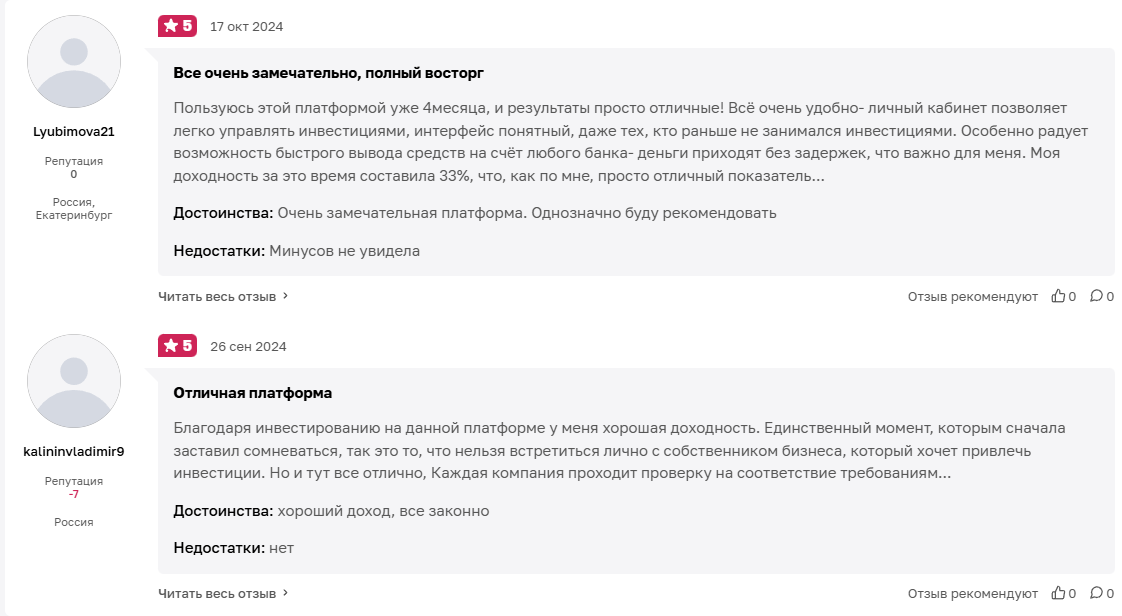
Task: Expand first review via "Читать весь отзыв"
Action: (x=217, y=296)
